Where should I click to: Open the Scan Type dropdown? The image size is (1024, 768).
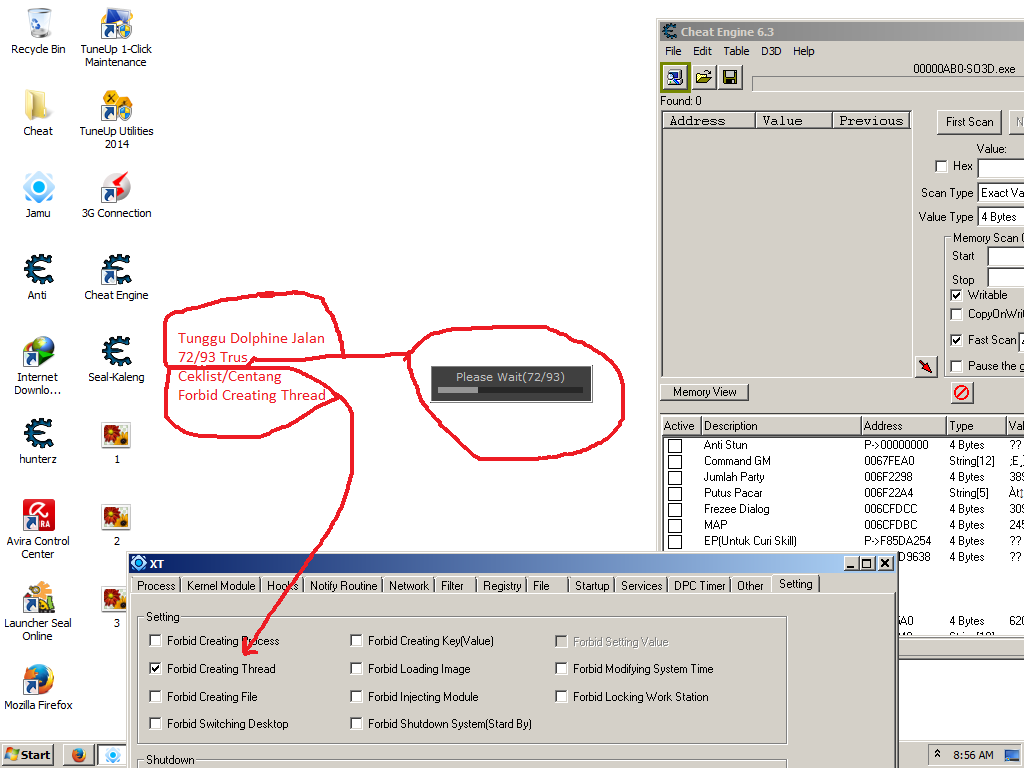(1000, 193)
